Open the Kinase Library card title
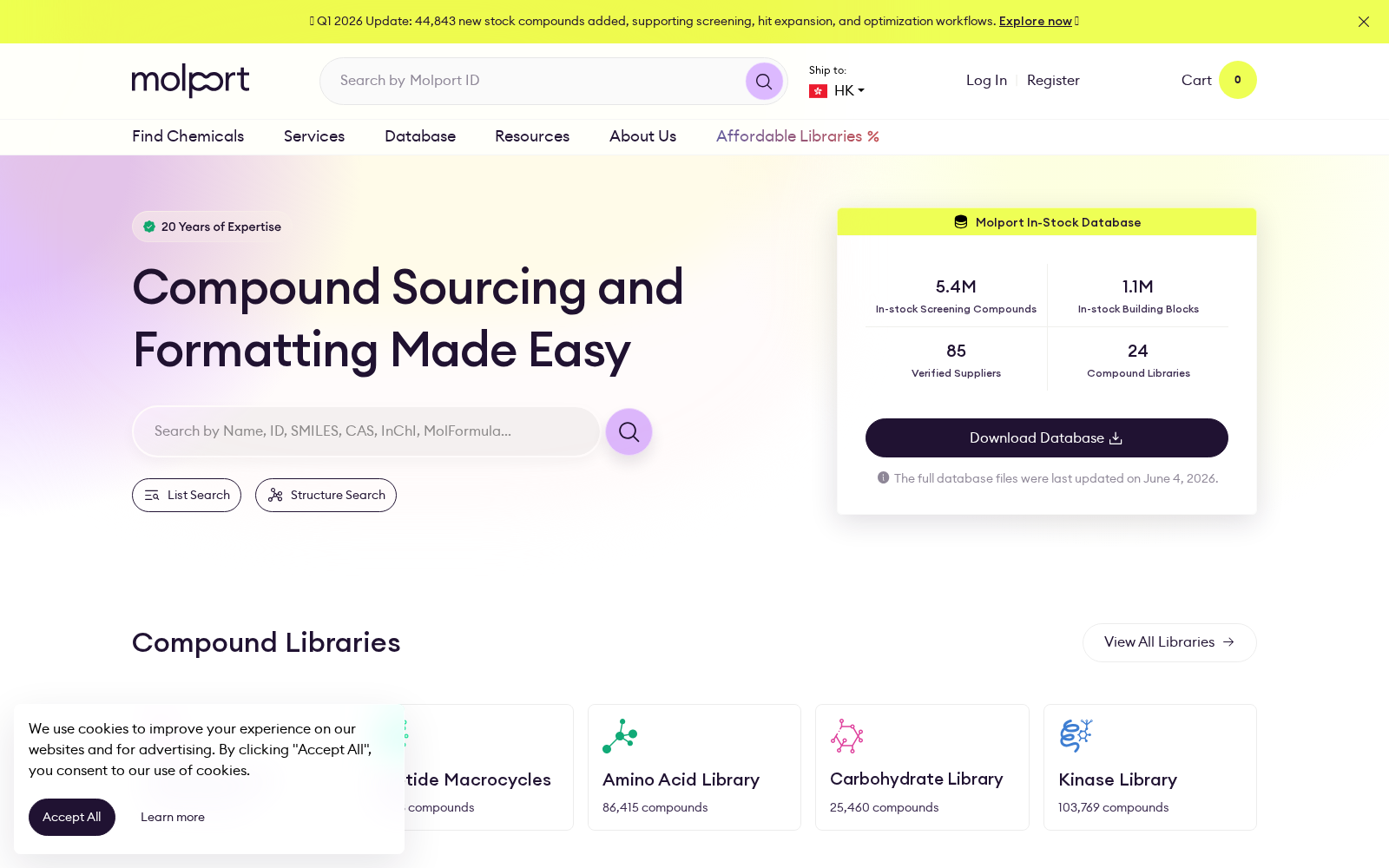The width and height of the screenshot is (1389, 868). point(1118,780)
